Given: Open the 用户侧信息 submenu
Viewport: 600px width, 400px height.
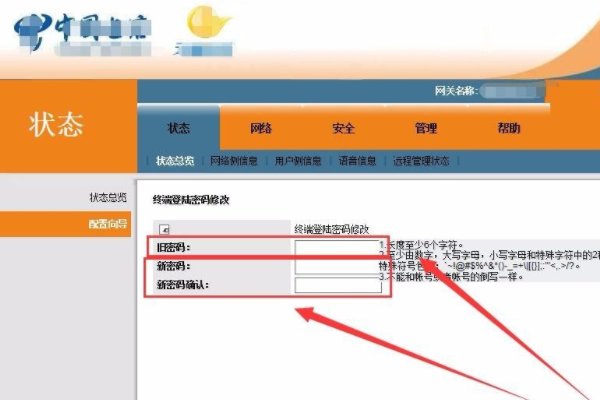Looking at the screenshot, I should click(x=298, y=161).
